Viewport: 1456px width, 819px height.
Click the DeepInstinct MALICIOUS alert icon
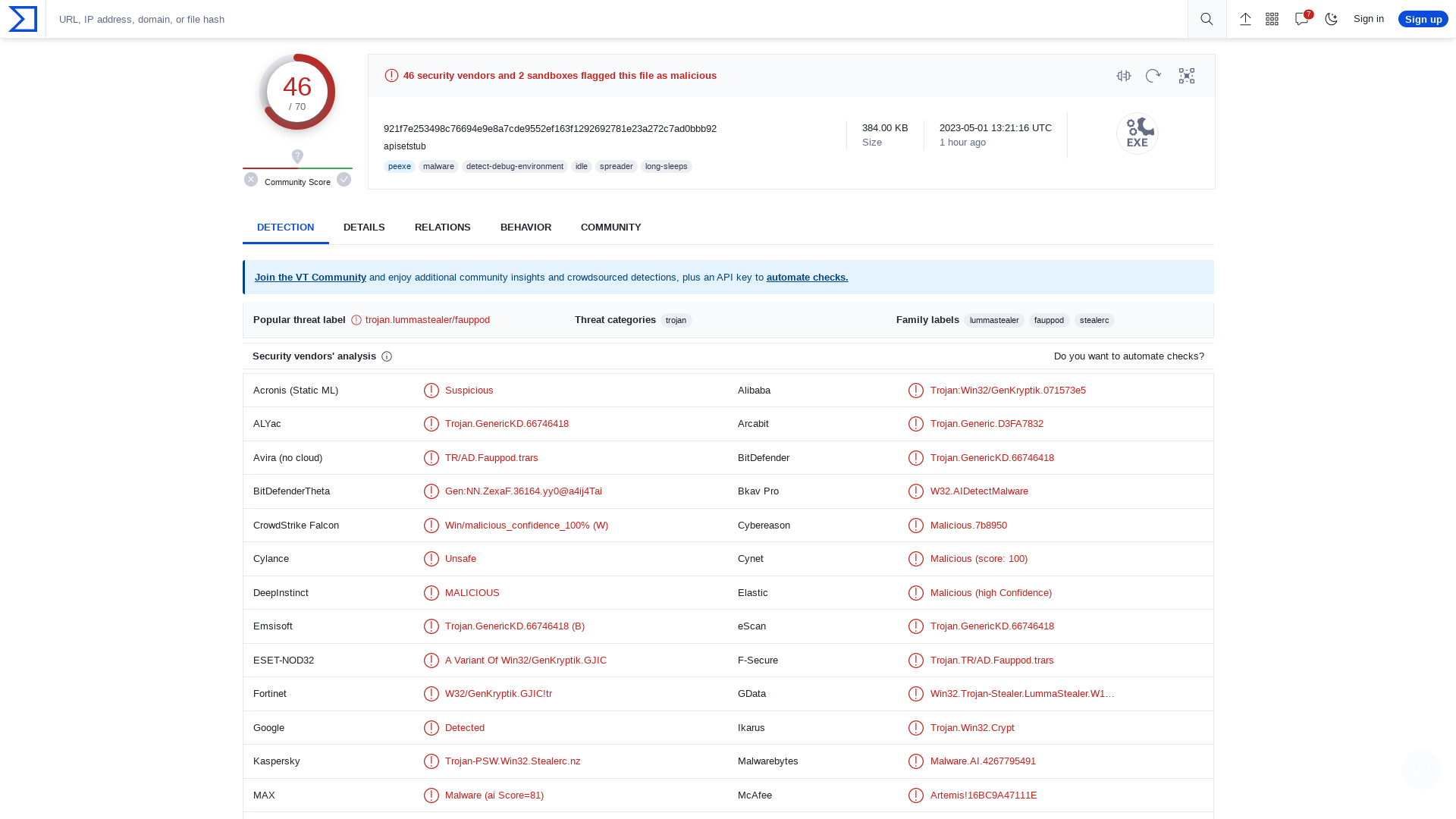pyautogui.click(x=431, y=593)
